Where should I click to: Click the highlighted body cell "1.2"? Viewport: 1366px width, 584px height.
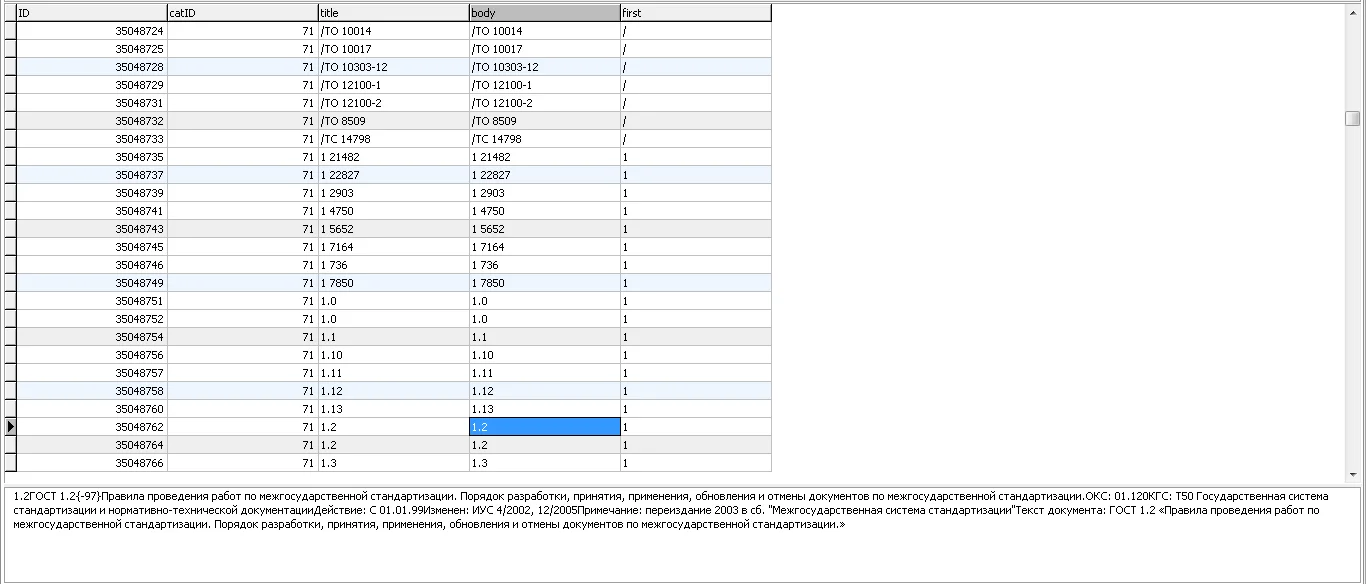[544, 427]
